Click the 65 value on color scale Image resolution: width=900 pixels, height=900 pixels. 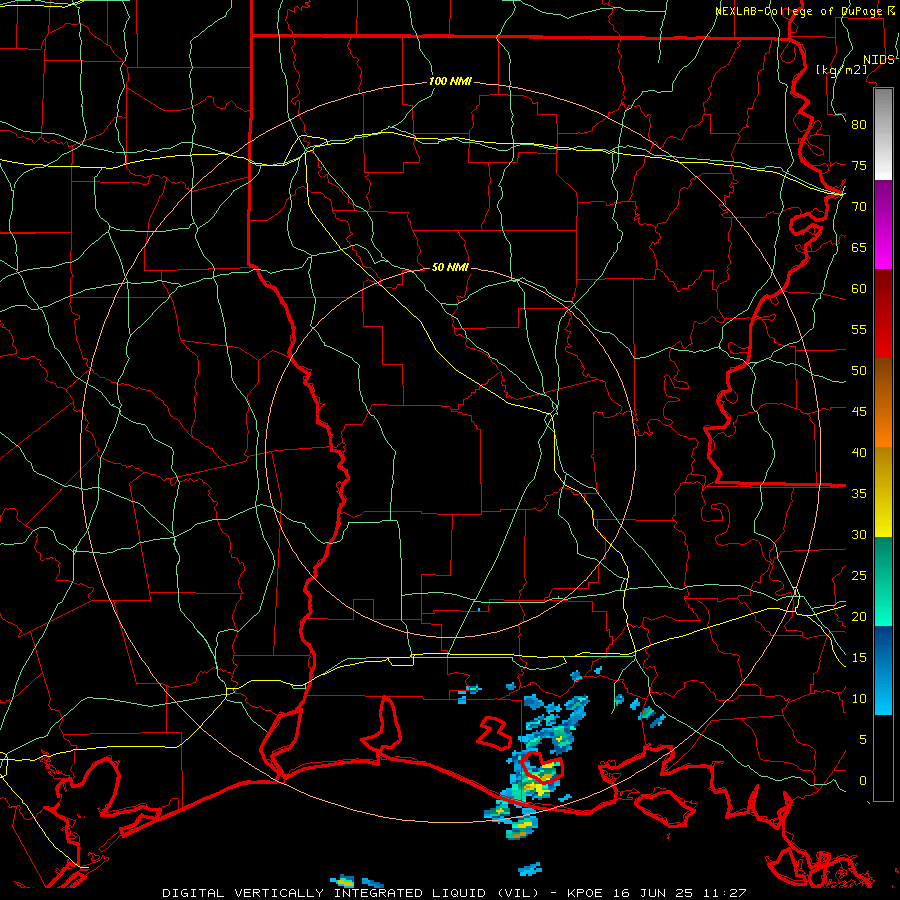click(x=859, y=248)
